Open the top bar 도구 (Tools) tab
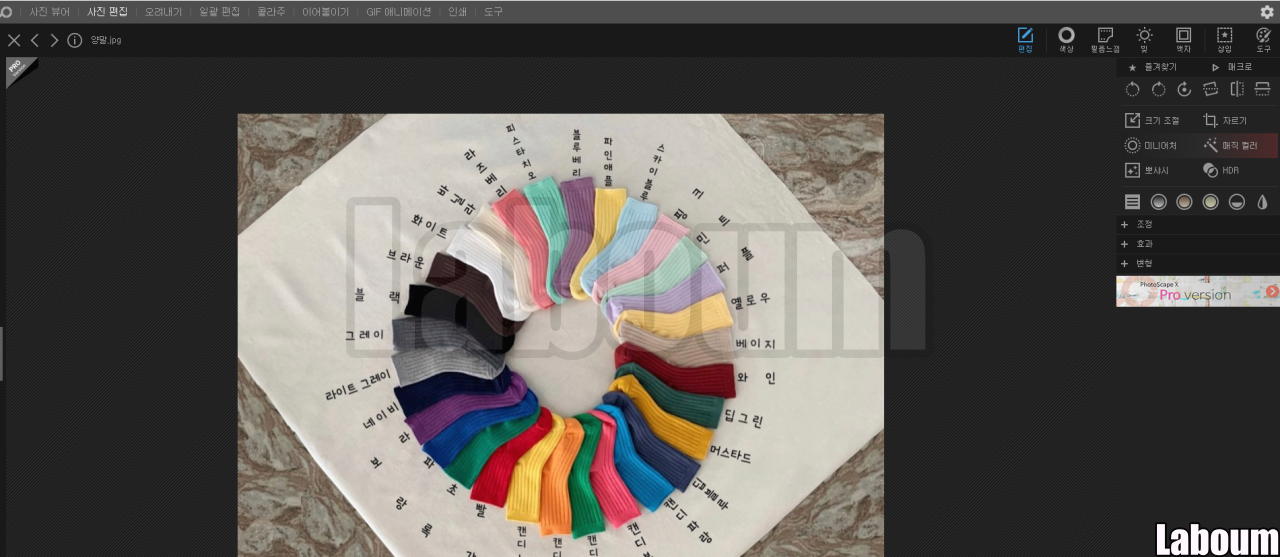The width and height of the screenshot is (1280, 557). click(493, 12)
